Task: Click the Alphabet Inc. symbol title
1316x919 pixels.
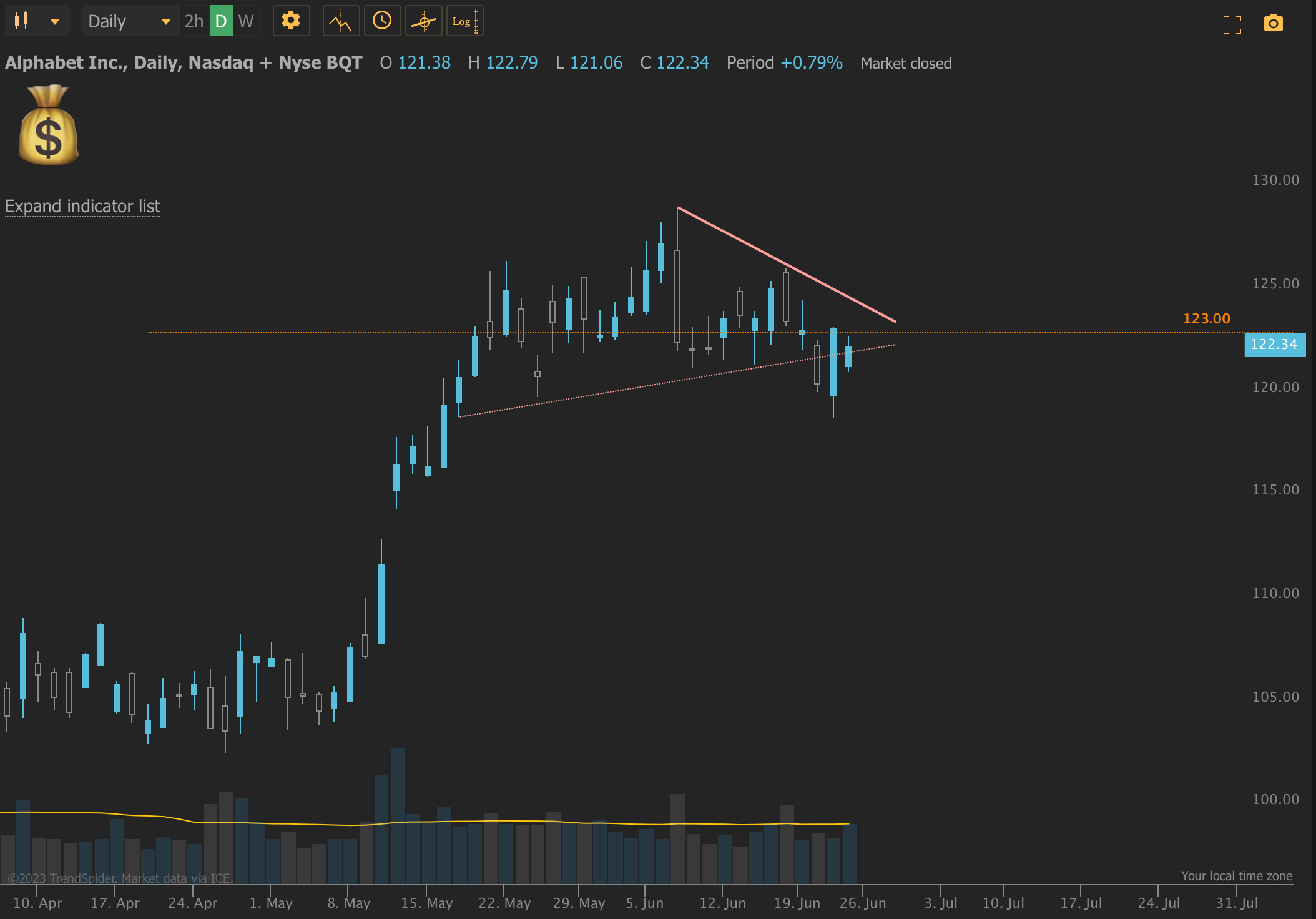Action: 184,62
